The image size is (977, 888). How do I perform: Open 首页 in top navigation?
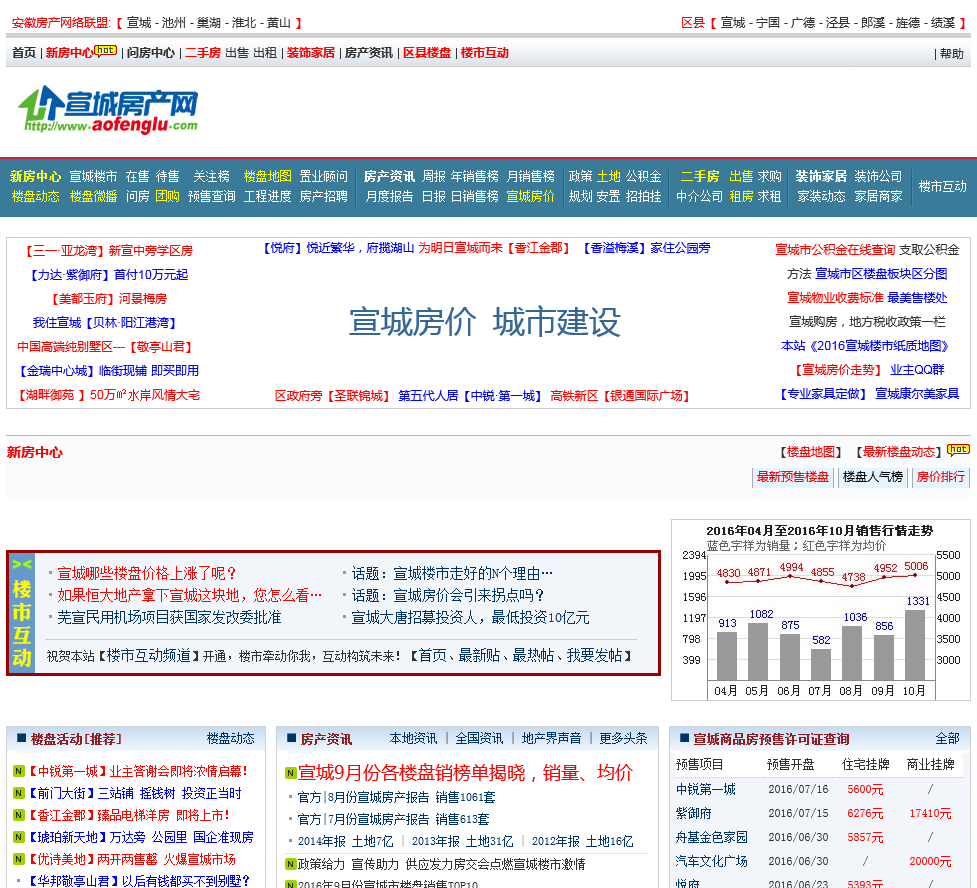pyautogui.click(x=24, y=53)
